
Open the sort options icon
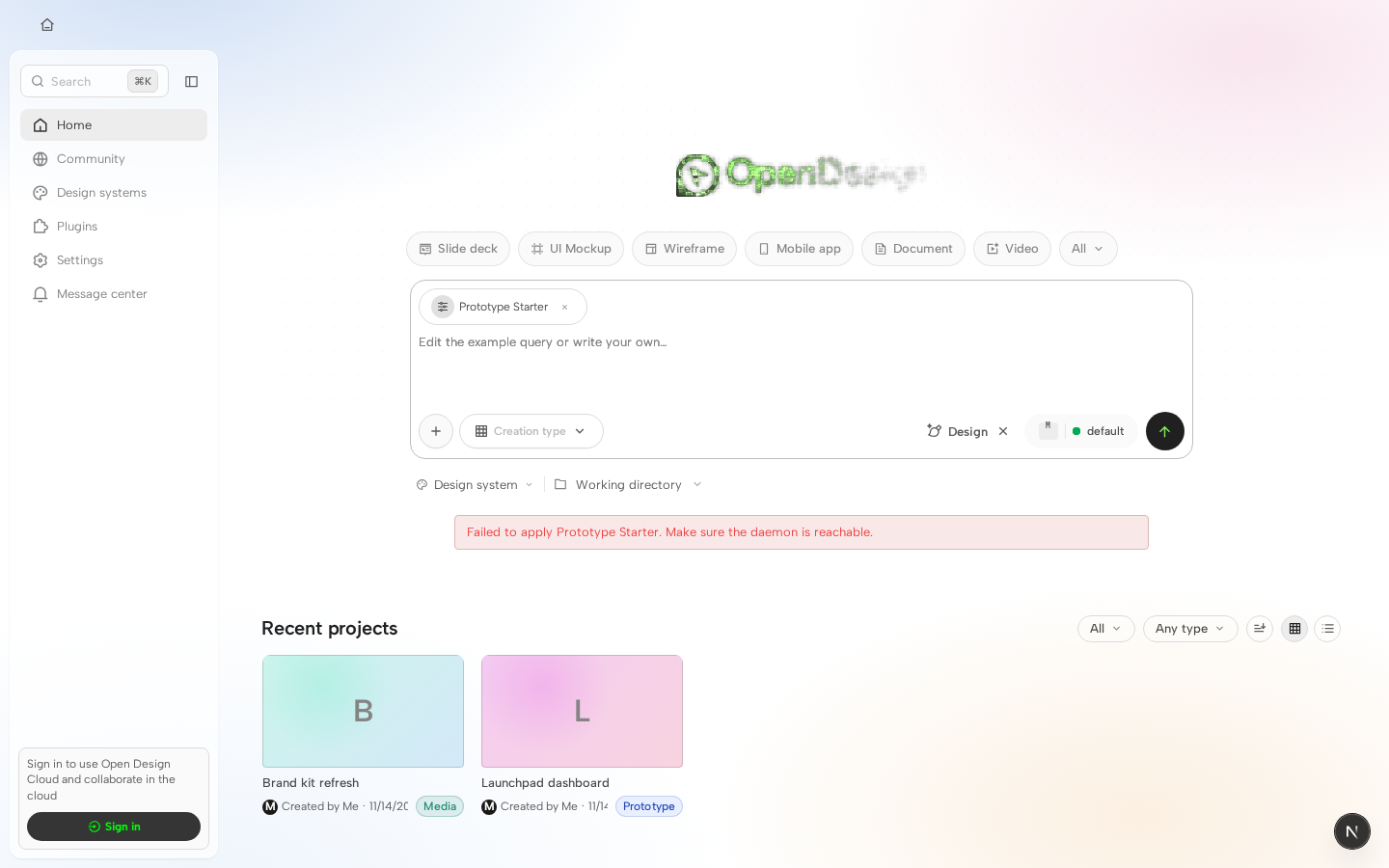(1260, 629)
